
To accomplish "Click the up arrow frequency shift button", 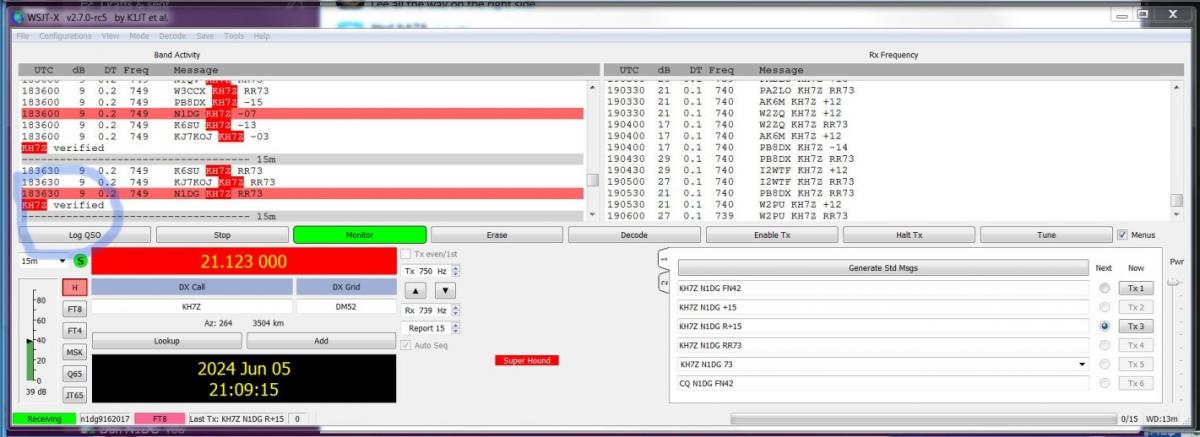I will click(x=417, y=290).
